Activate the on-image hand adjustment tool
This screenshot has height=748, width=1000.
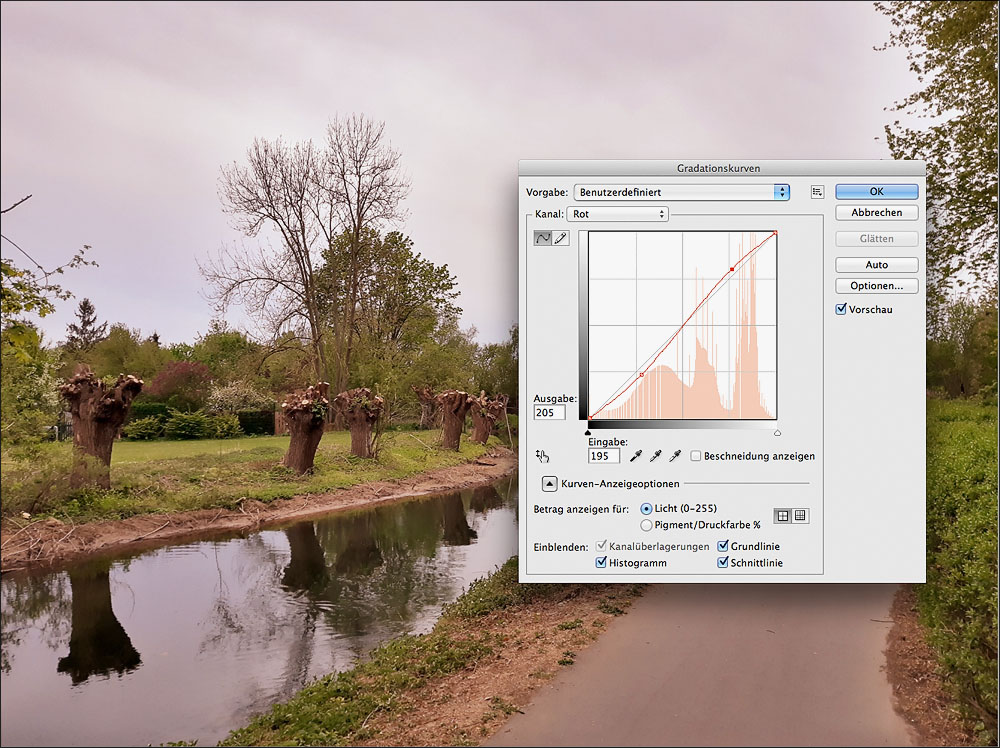click(542, 456)
